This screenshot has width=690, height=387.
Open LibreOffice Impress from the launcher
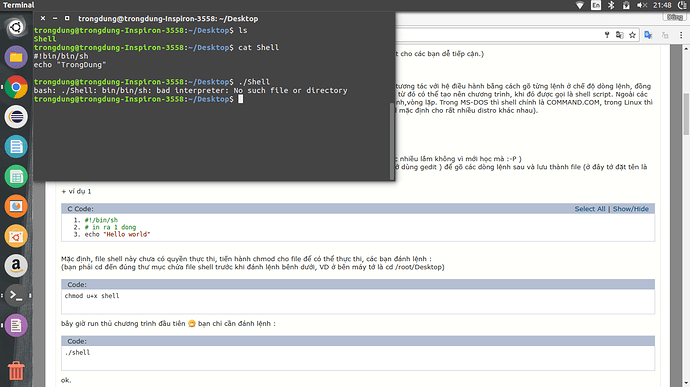pos(16,206)
